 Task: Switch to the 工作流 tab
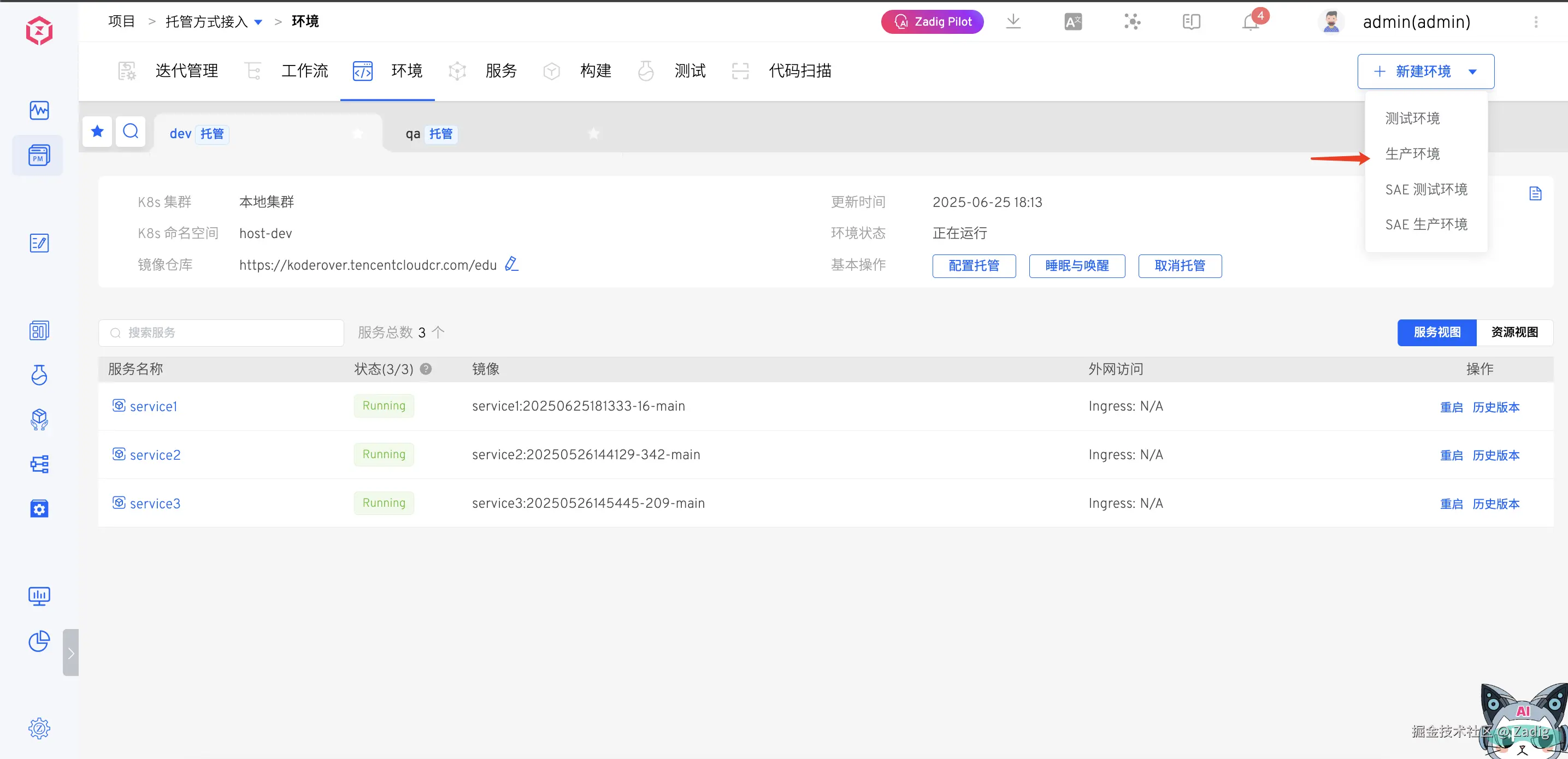tap(304, 71)
